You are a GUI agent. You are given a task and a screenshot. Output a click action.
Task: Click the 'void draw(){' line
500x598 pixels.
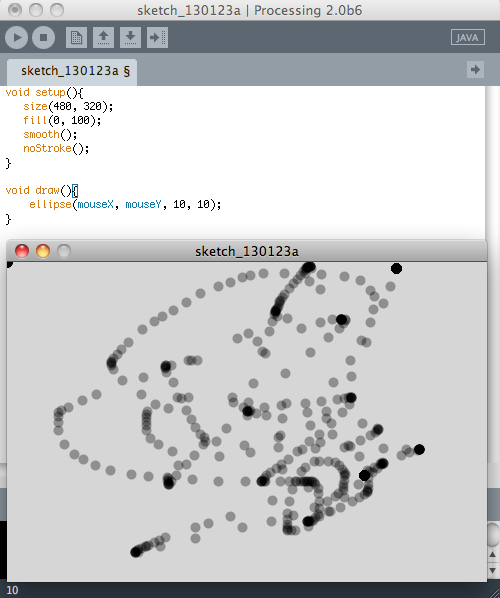coord(42,190)
